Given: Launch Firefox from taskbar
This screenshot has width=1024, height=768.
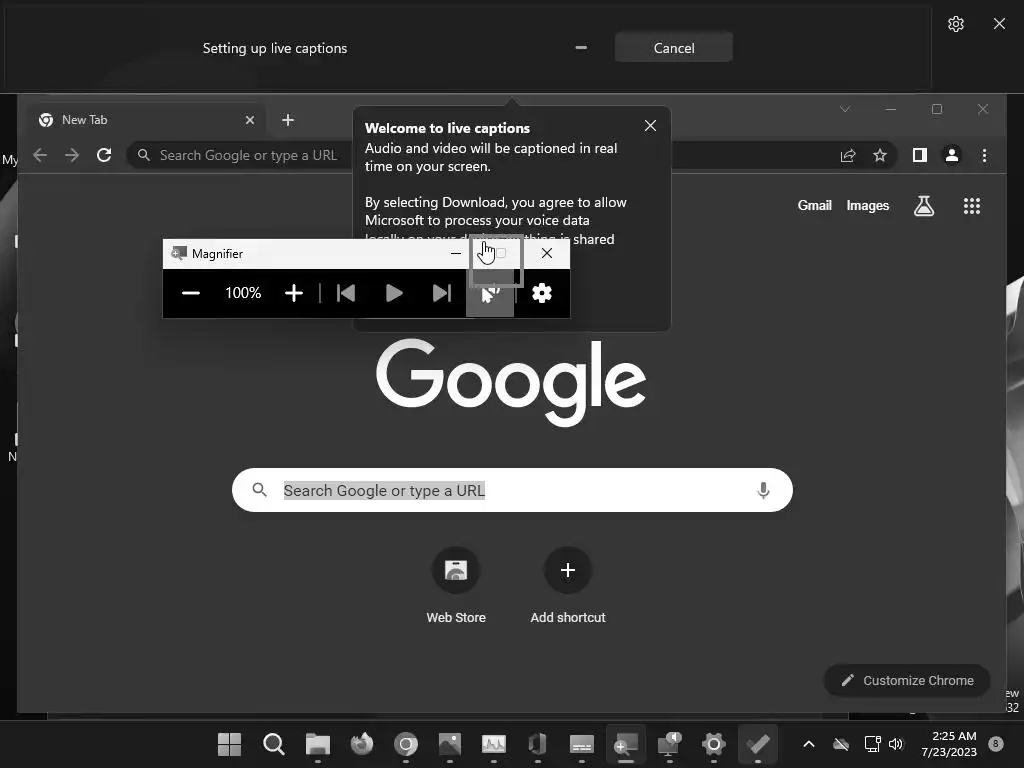Looking at the screenshot, I should coord(362,744).
